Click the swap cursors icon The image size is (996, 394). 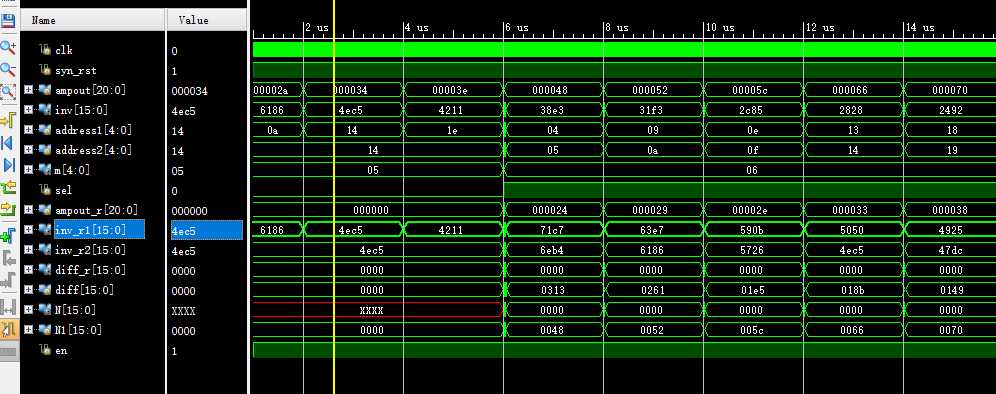click(8, 308)
